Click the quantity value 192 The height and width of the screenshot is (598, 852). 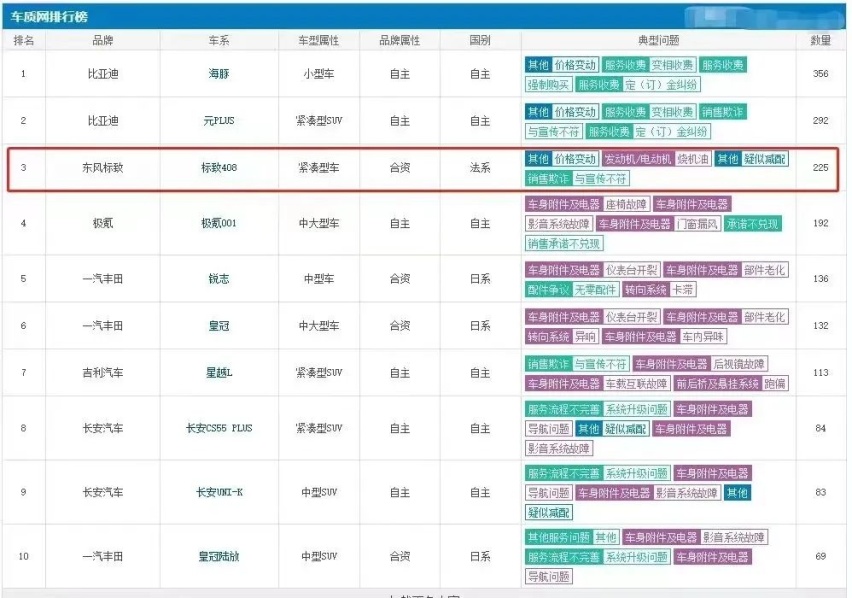[x=820, y=223]
